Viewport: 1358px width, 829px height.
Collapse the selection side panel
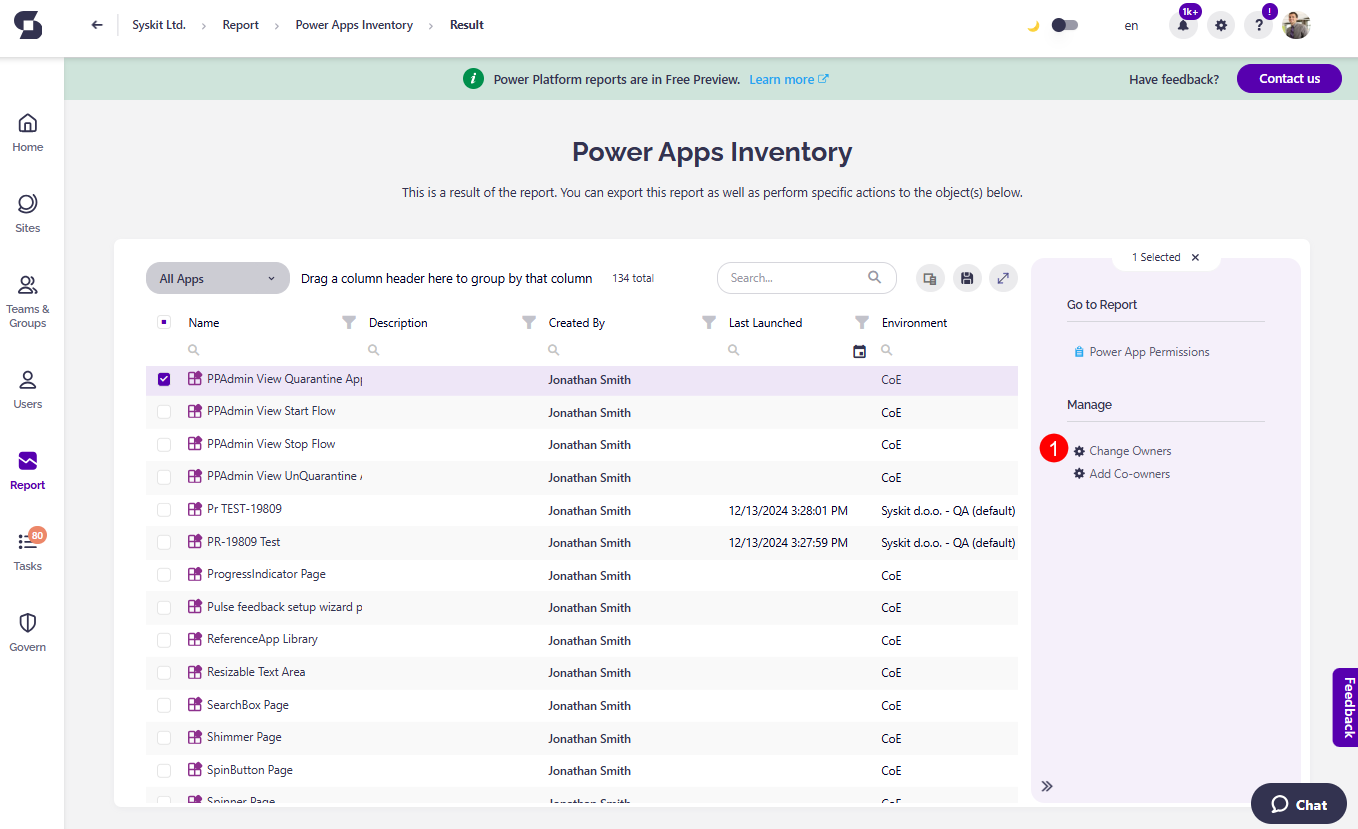tap(1047, 786)
